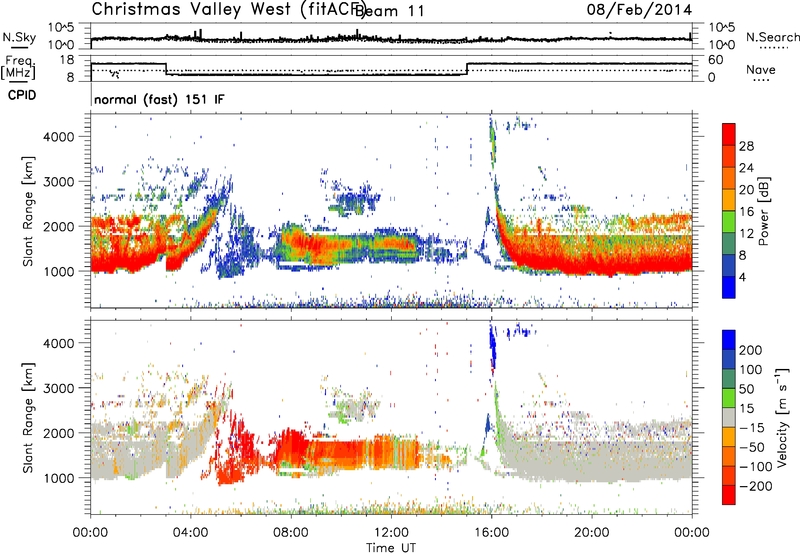Click the 'Velocity [m s⁻¹]' colorbar label
Viewport: 800px width, 554px height.
point(782,417)
